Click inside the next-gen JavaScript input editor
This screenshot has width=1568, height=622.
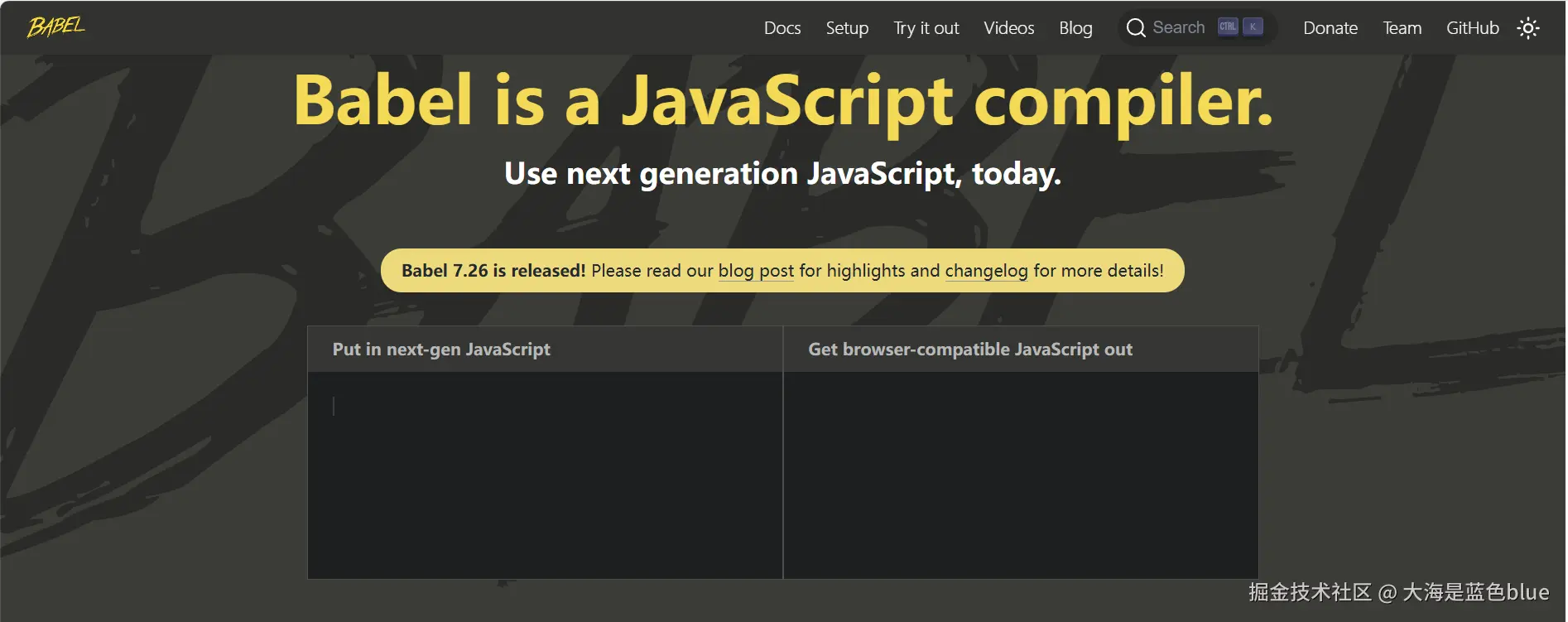coord(545,475)
